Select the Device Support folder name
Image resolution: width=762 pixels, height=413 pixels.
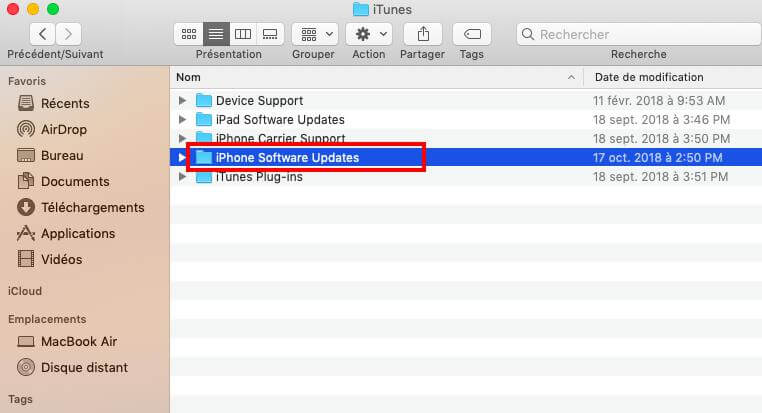pos(260,101)
